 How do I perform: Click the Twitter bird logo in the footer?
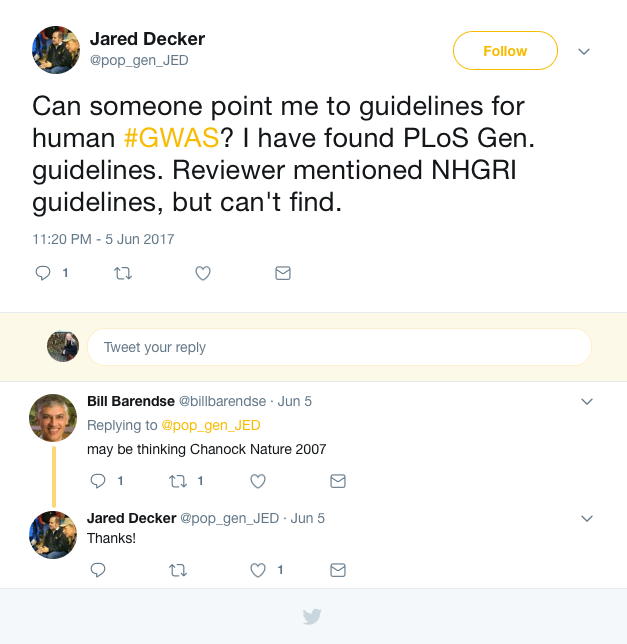[x=313, y=616]
